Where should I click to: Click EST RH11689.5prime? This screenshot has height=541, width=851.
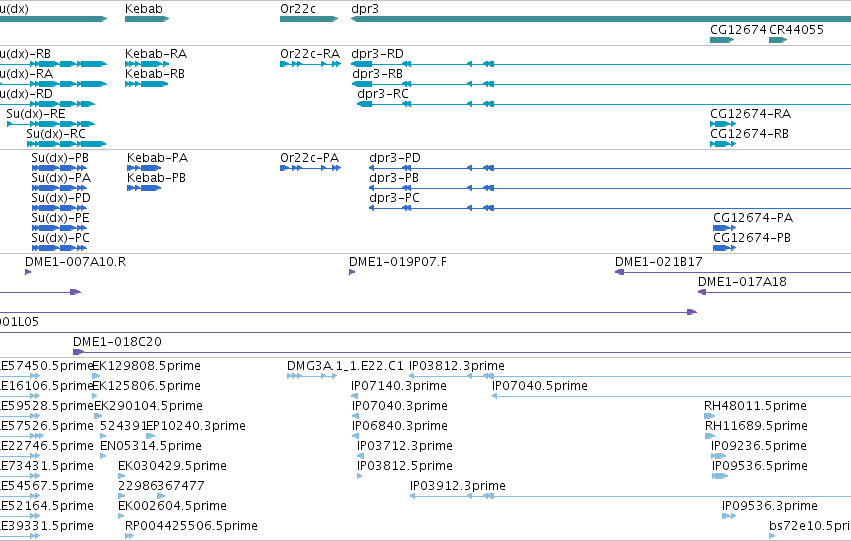tap(756, 427)
